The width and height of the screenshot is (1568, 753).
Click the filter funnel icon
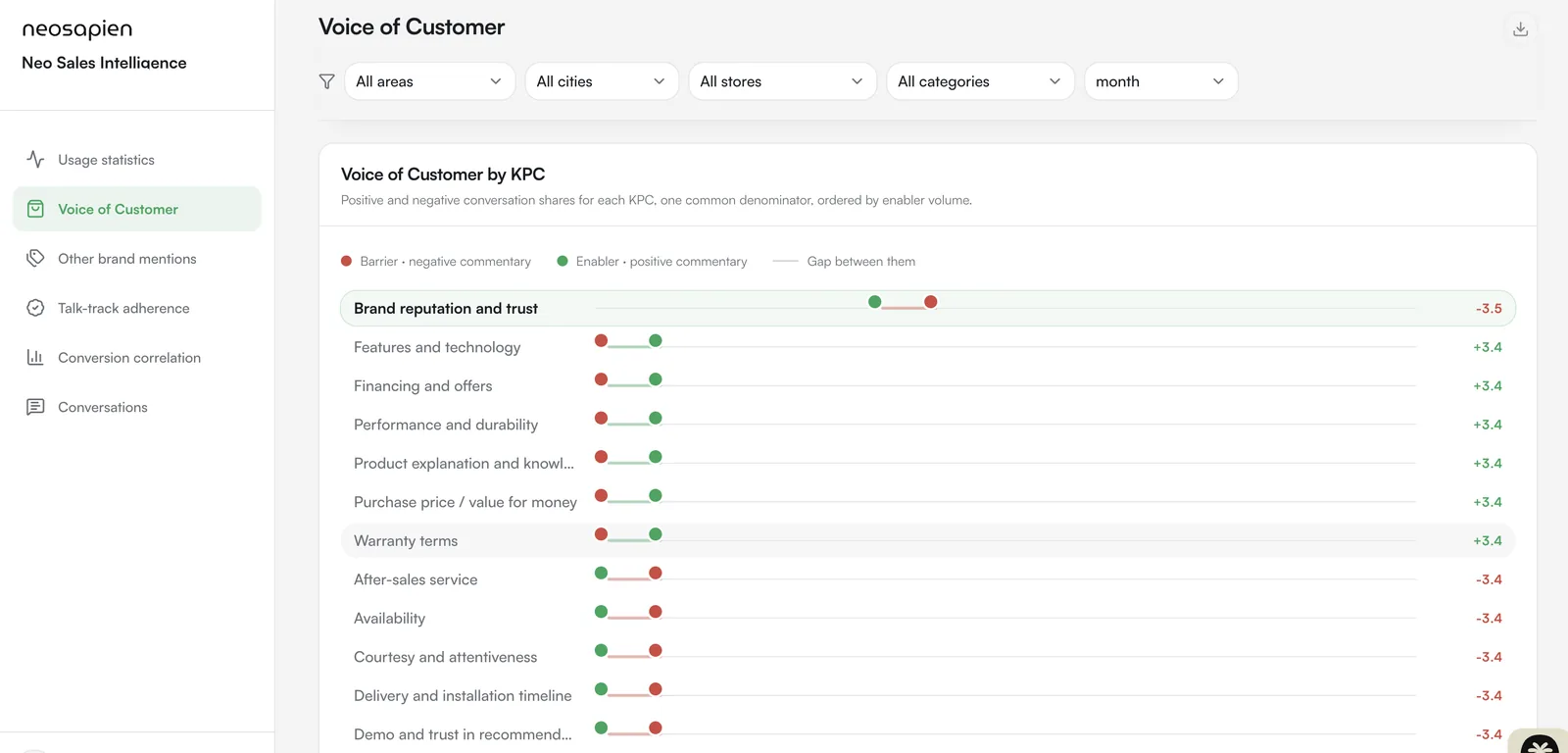[327, 81]
